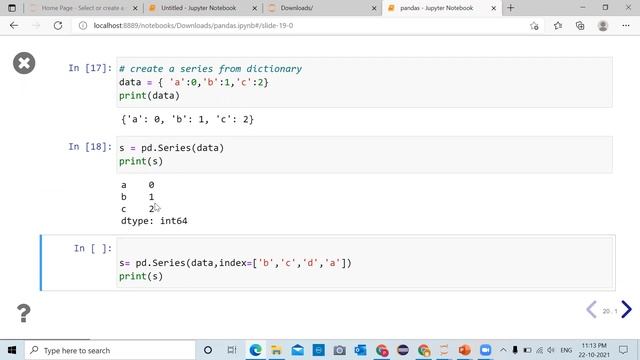The image size is (640, 360).
Task: Open File Explorer from the taskbar
Action: 276,350
